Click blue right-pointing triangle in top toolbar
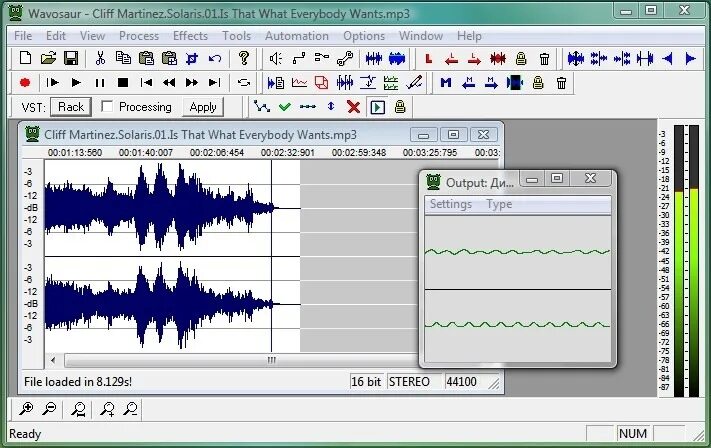The image size is (711, 448). coord(691,58)
